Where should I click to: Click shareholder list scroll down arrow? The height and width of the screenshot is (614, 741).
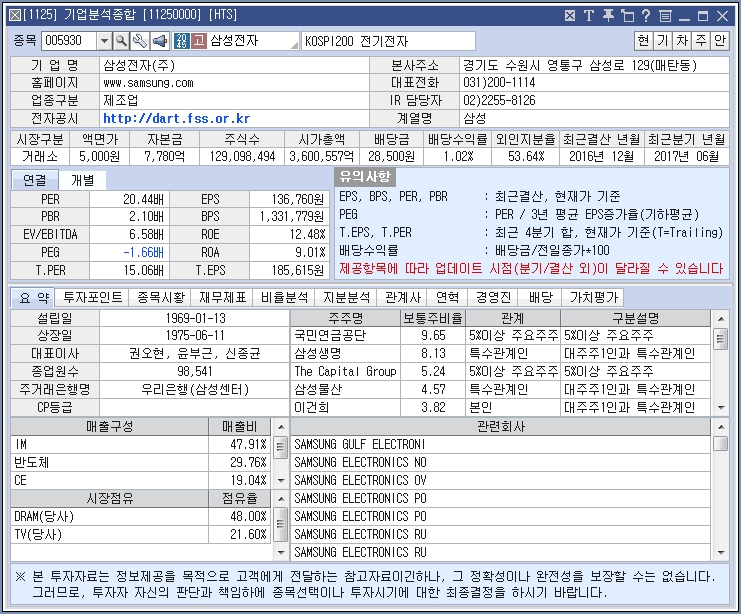click(x=721, y=407)
